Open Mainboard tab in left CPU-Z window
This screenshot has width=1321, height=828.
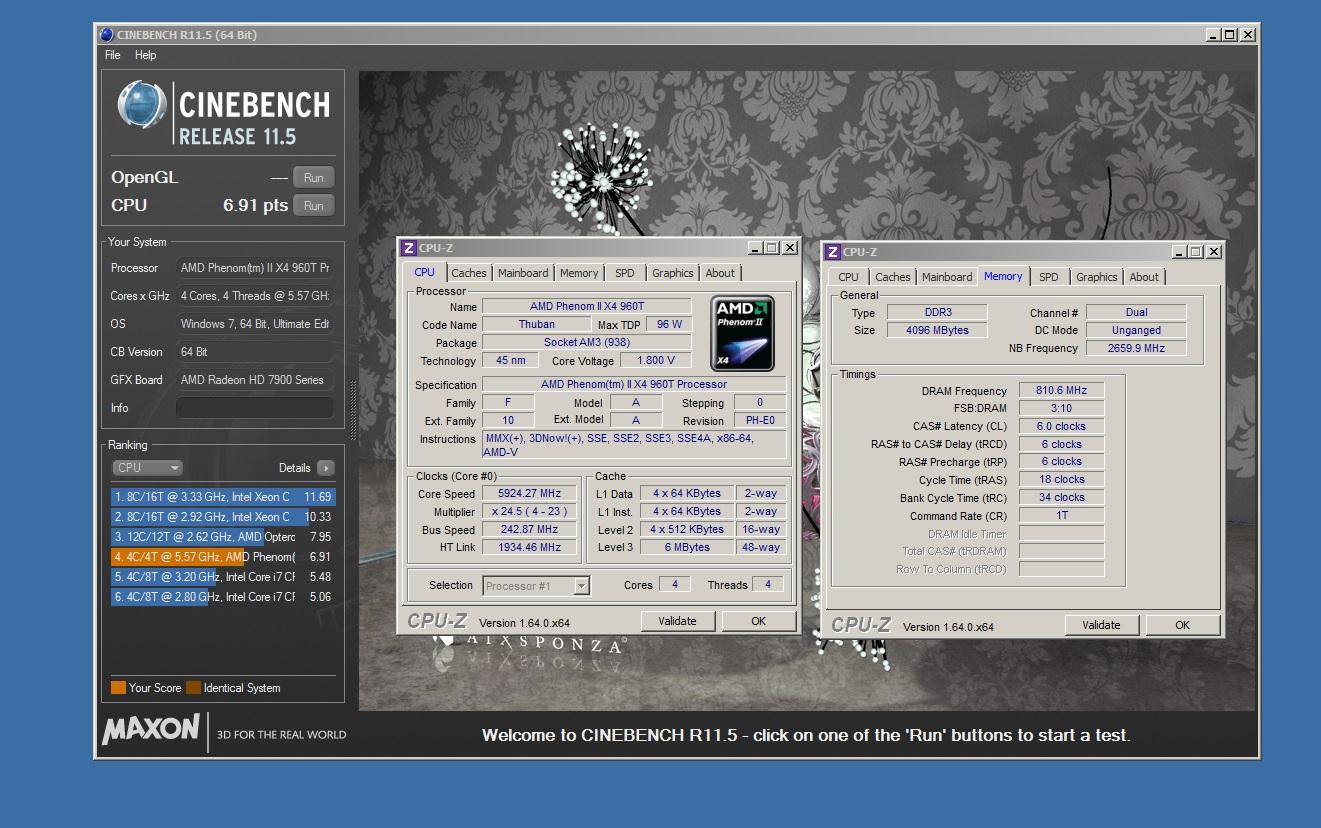pos(523,273)
